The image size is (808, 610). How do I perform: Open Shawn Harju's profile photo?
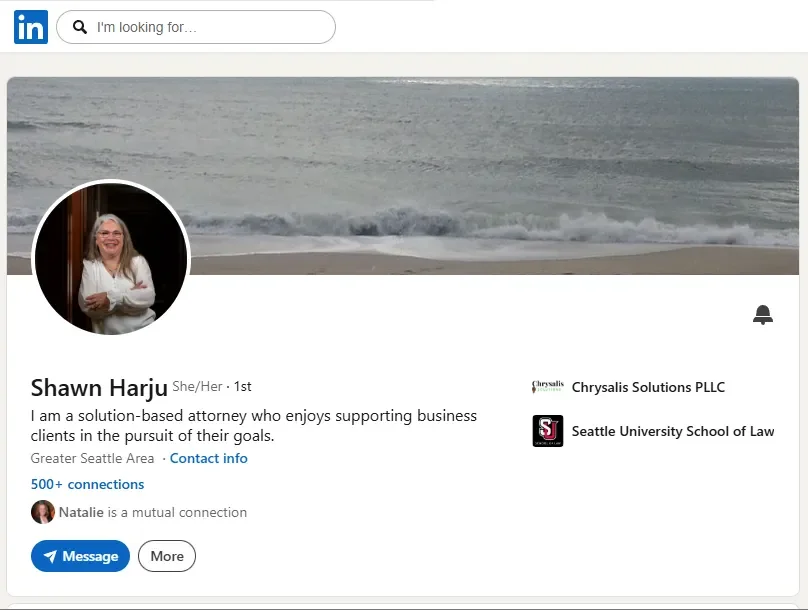pos(111,259)
